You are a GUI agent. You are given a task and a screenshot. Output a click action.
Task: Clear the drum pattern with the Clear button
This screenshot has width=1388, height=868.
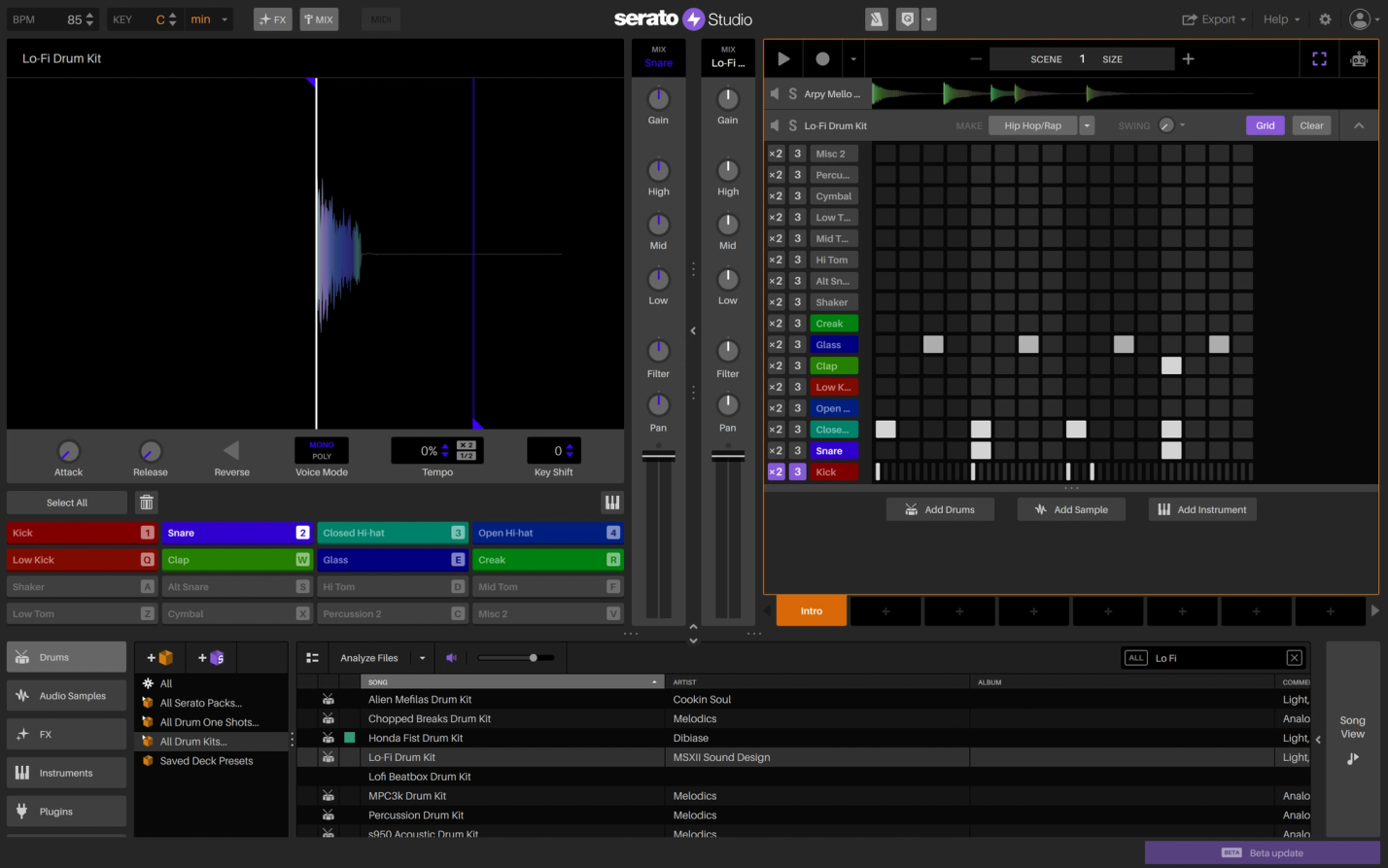point(1311,124)
